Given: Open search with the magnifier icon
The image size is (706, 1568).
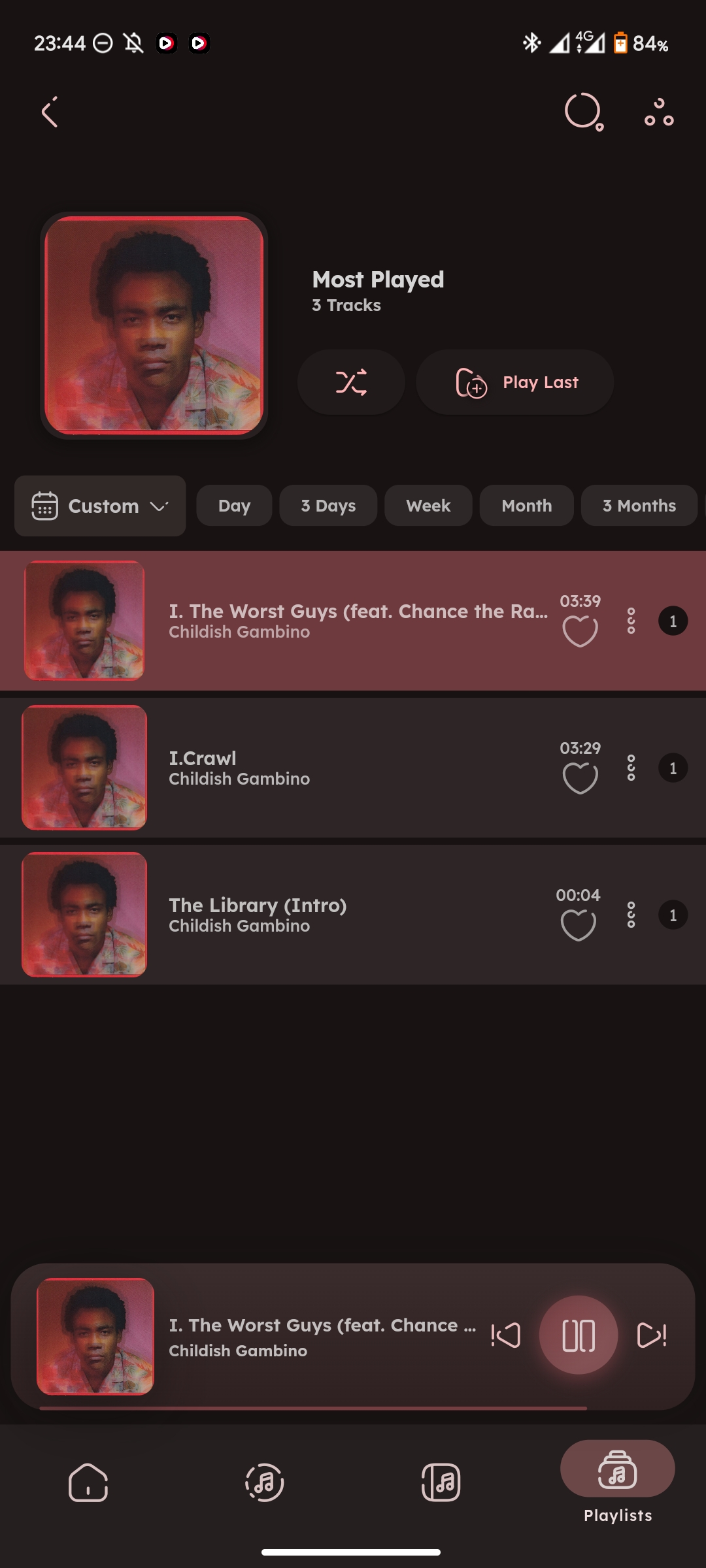Looking at the screenshot, I should [x=584, y=112].
